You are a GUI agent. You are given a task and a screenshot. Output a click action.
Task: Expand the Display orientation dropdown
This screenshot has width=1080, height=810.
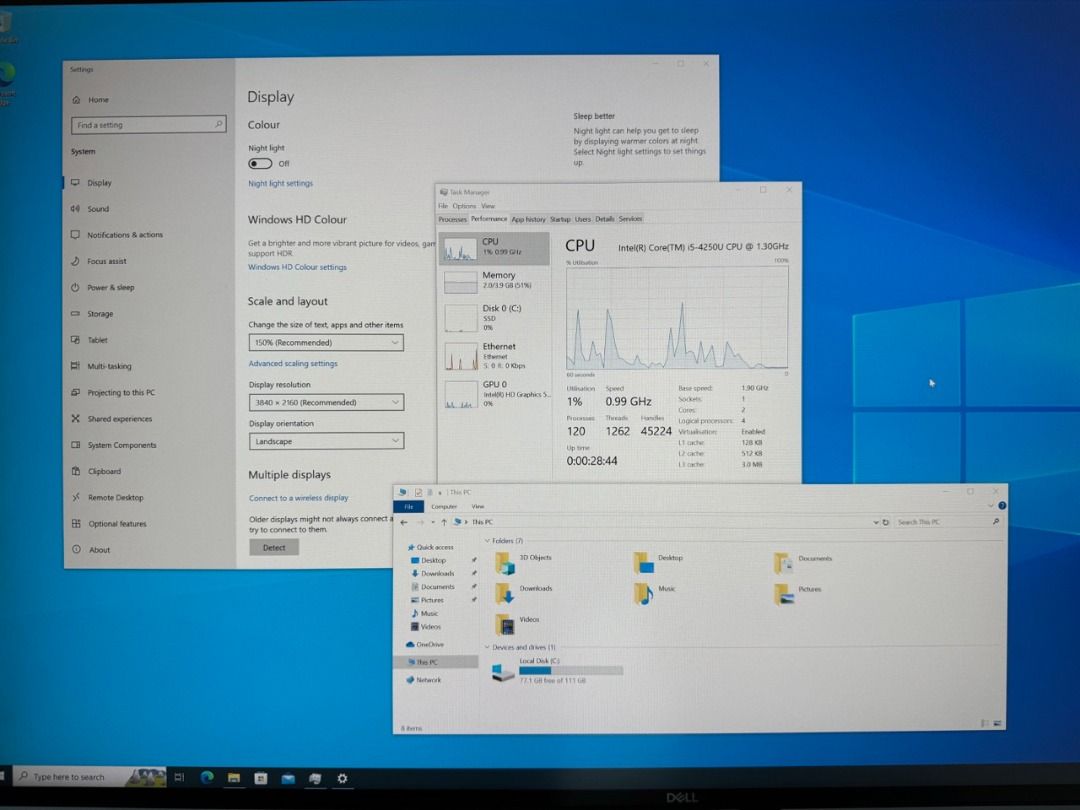coord(326,441)
